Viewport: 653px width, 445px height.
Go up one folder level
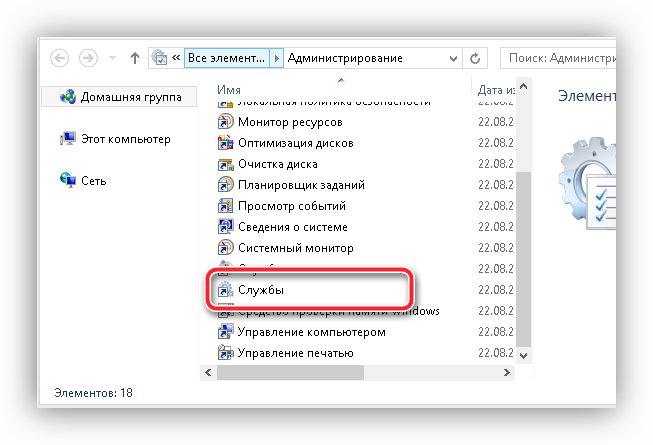(135, 58)
